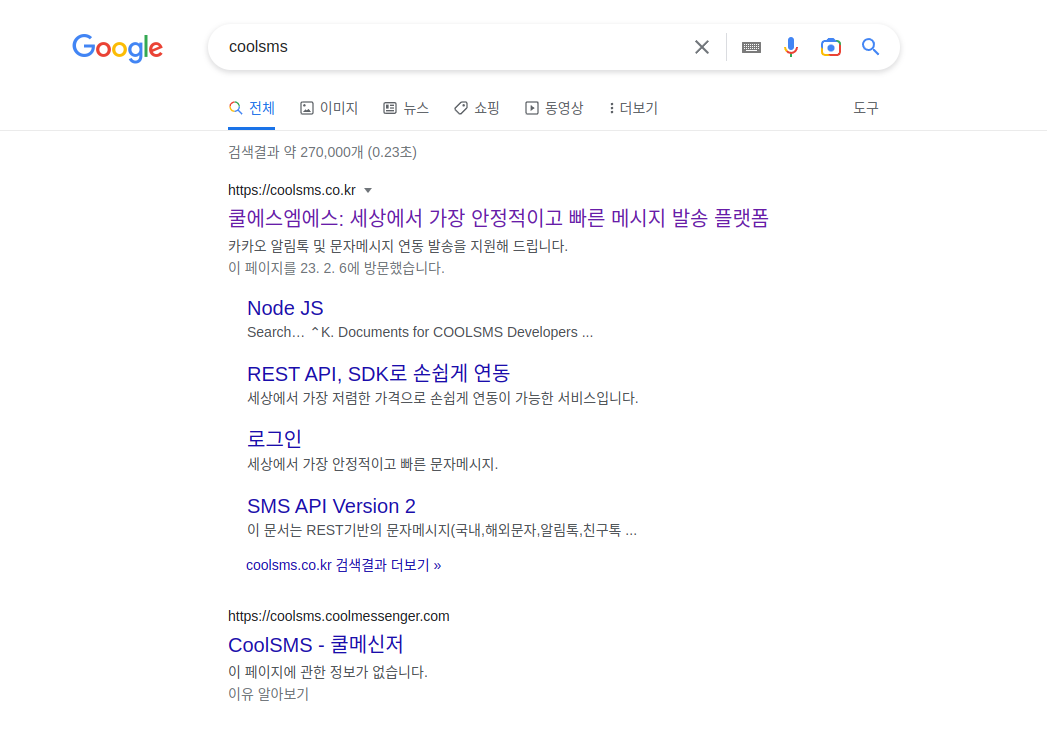
Task: Click the Google logo
Action: point(118,48)
